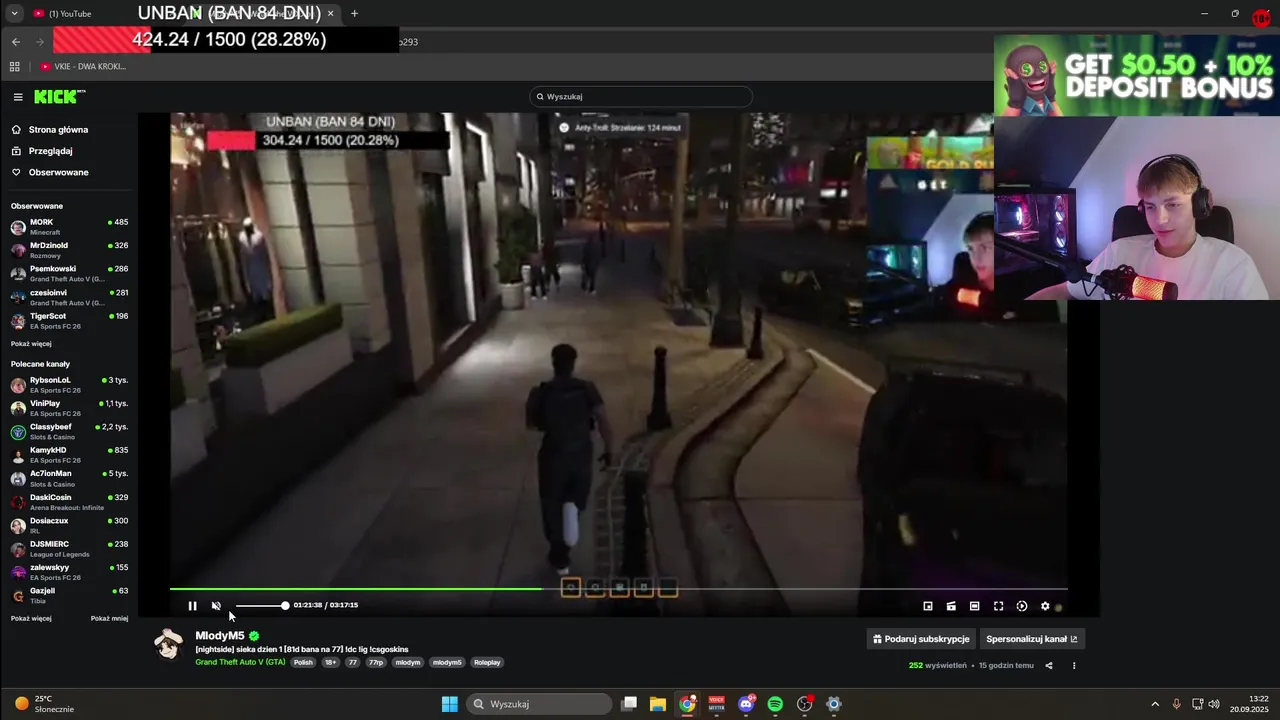Open Obserwowane sidebar item
Screen dimensions: 1280x720
[58, 172]
